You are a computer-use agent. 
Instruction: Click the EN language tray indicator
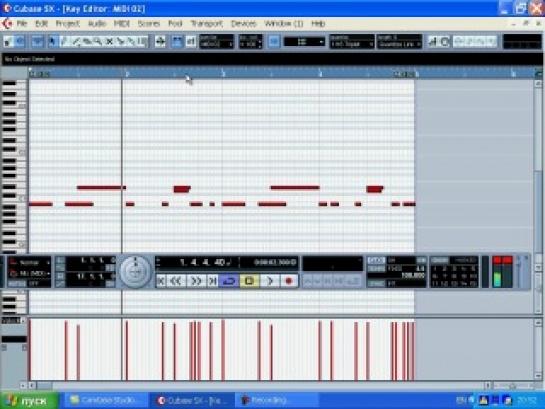461,401
